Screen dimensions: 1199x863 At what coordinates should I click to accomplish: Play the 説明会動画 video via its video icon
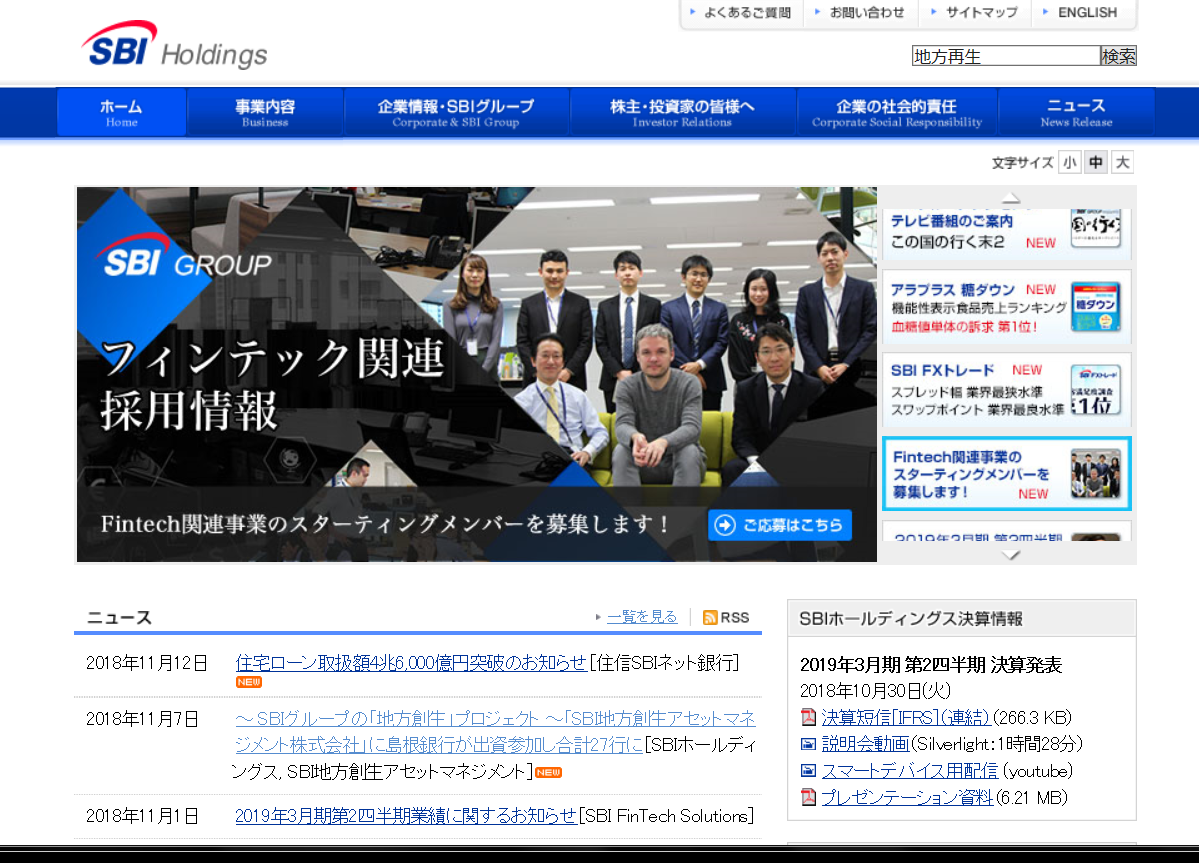(806, 744)
